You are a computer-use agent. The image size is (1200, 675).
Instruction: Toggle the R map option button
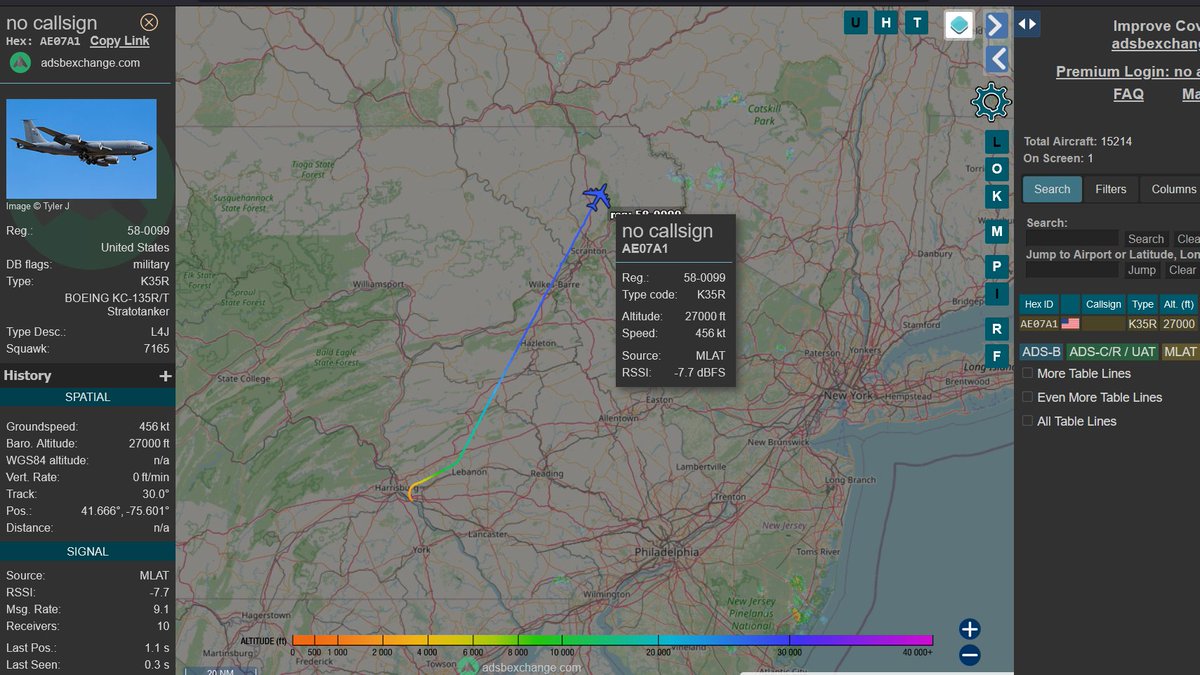click(997, 328)
